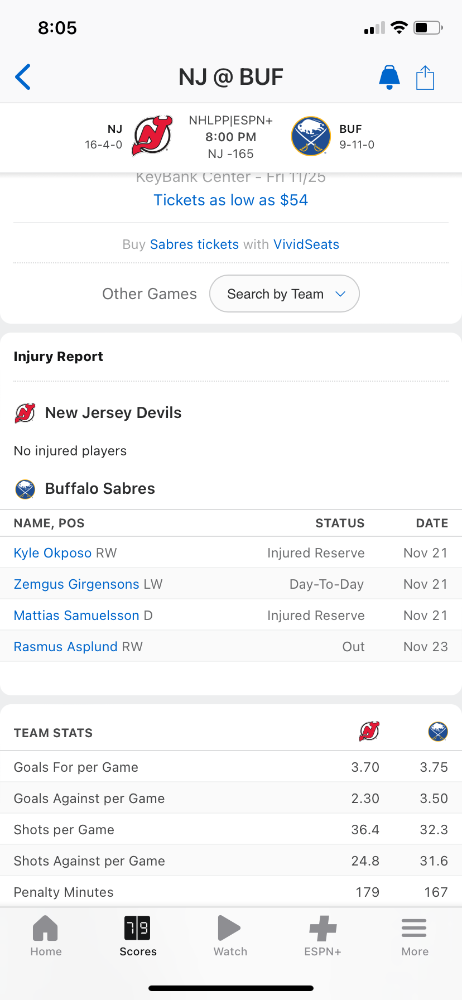
Task: Open the Home tab
Action: pyautogui.click(x=46, y=936)
